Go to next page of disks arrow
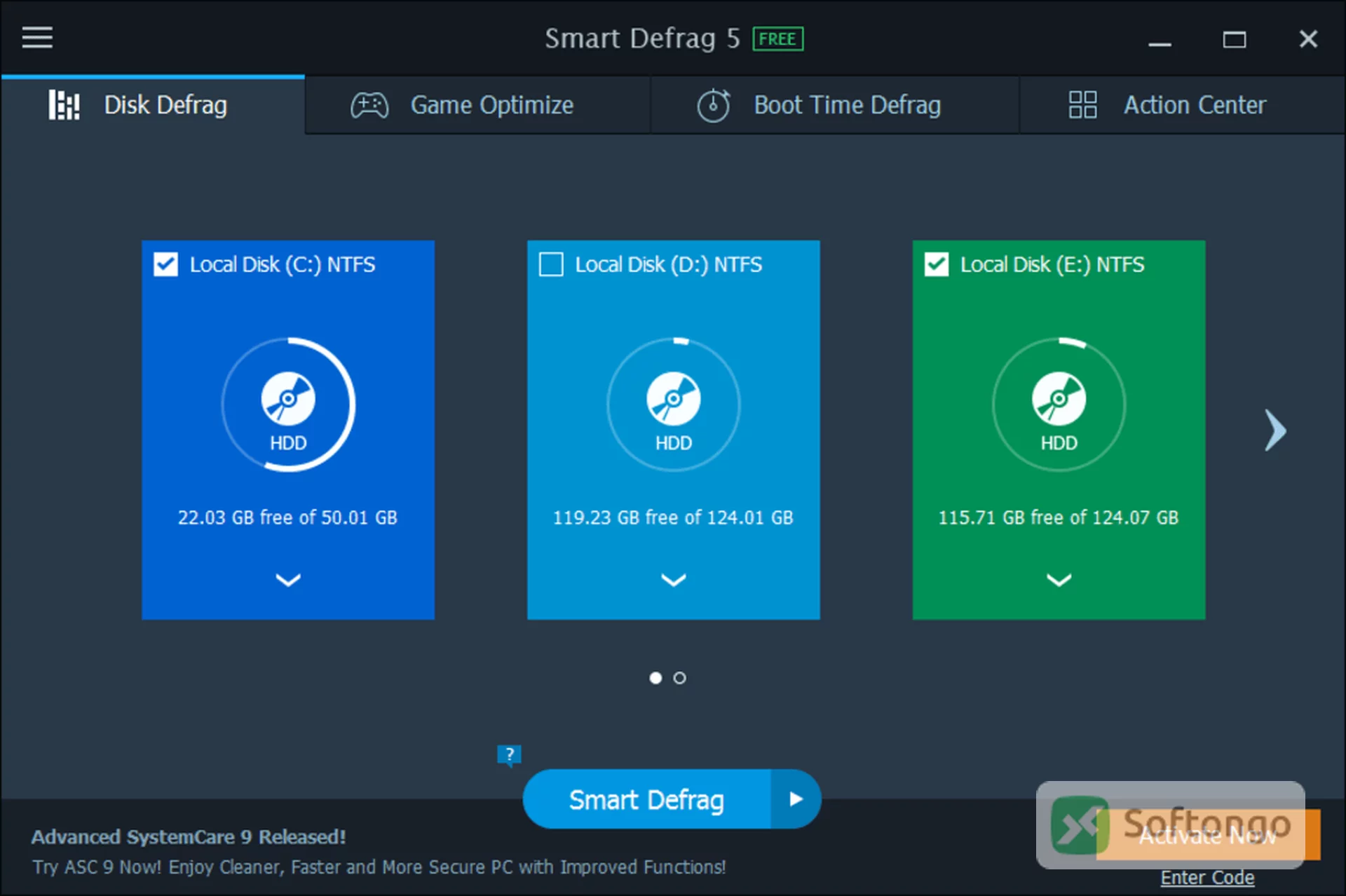 [1275, 430]
